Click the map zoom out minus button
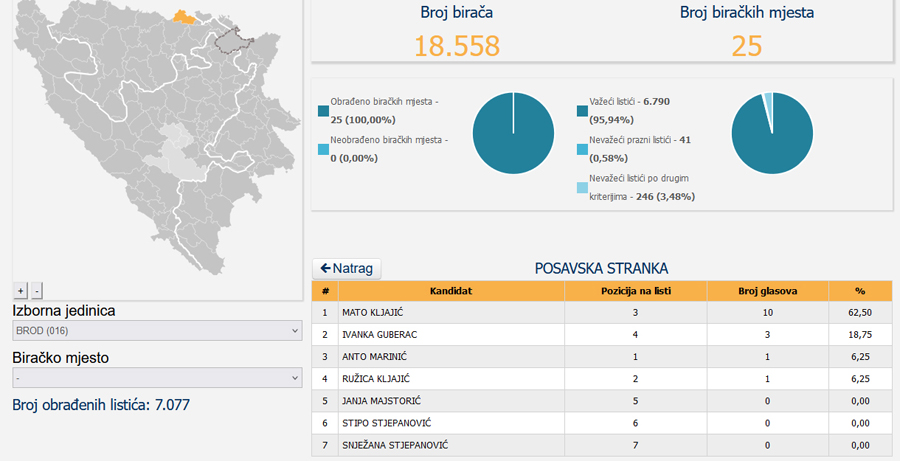This screenshot has height=461, width=900. [x=37, y=291]
